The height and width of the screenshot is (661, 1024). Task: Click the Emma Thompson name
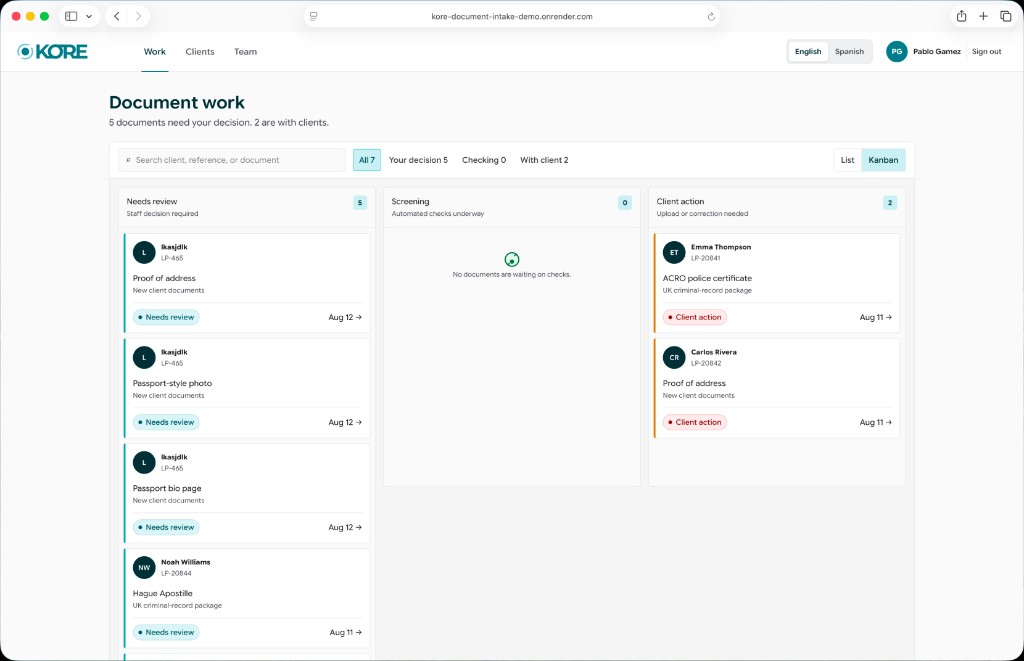click(721, 247)
